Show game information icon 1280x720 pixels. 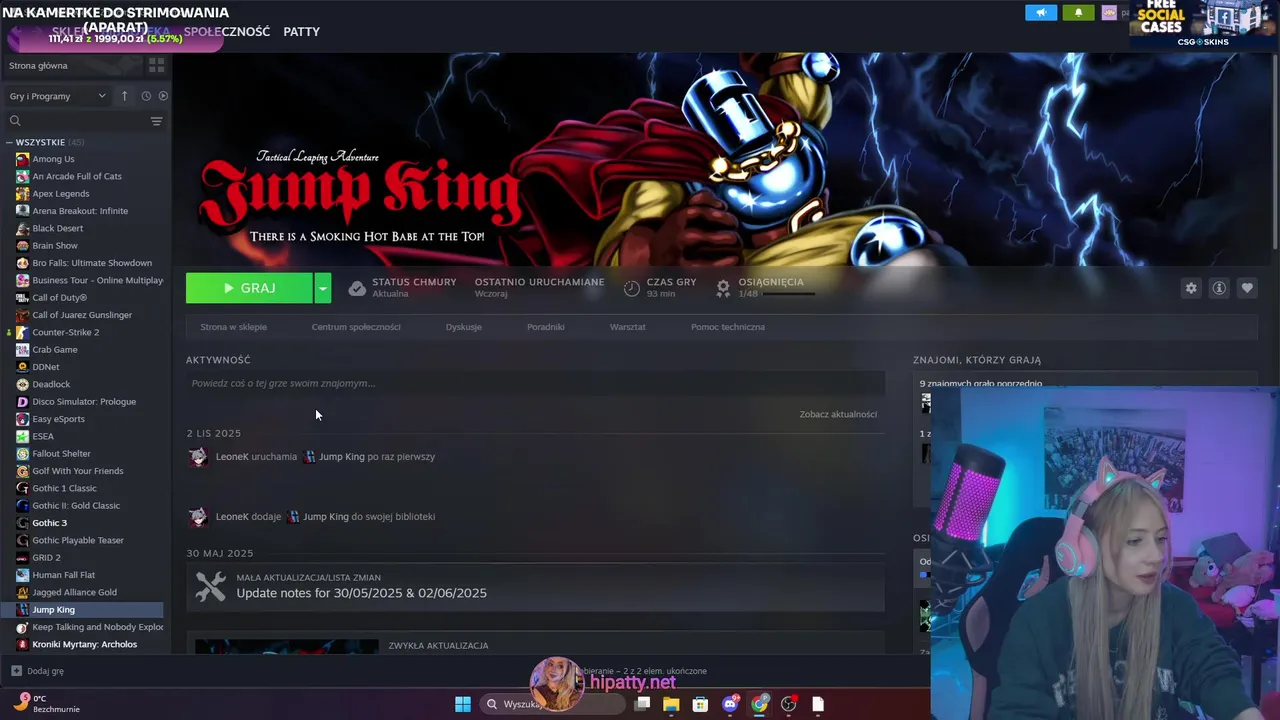pos(1219,288)
